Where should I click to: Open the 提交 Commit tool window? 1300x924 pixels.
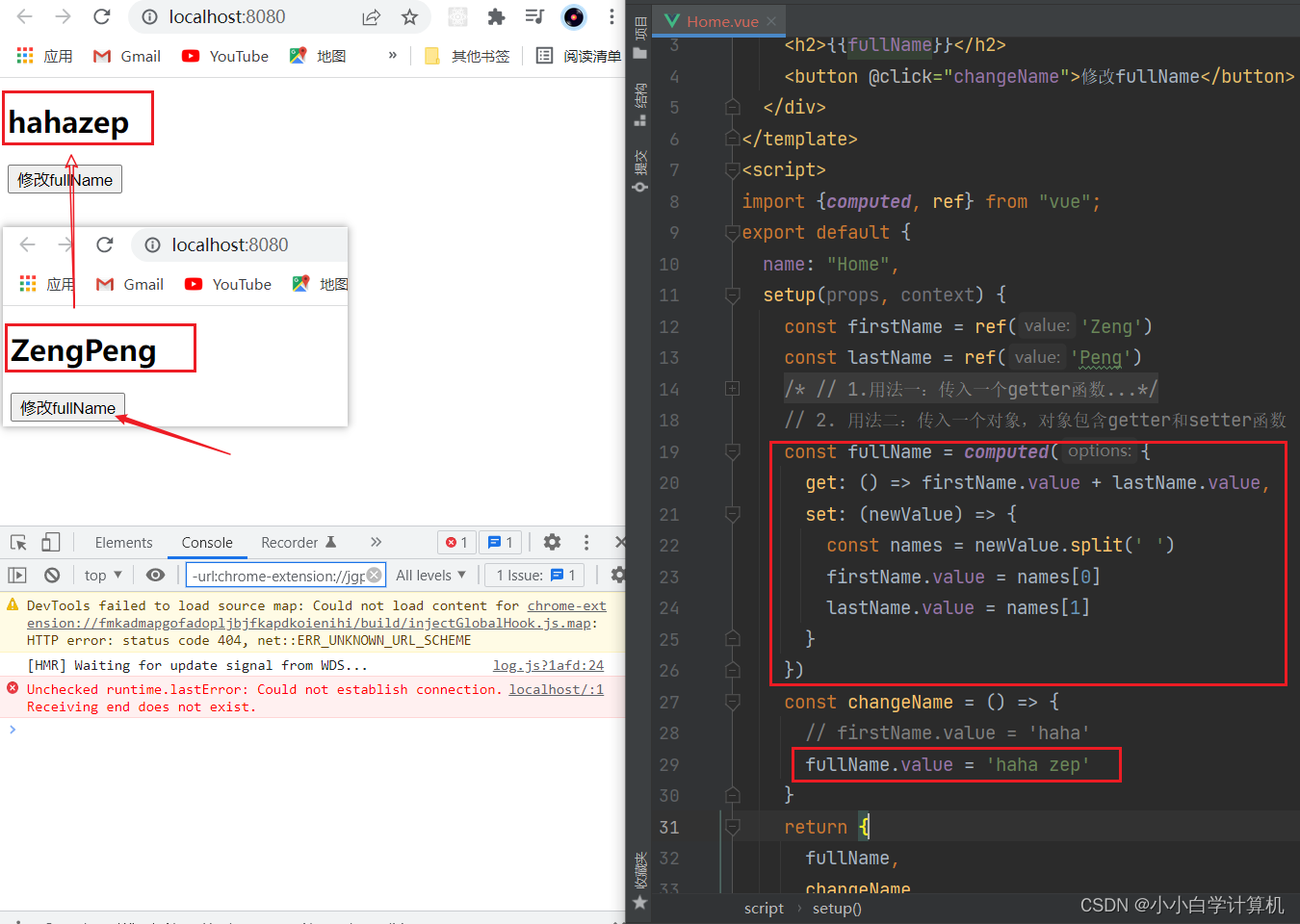[x=640, y=170]
